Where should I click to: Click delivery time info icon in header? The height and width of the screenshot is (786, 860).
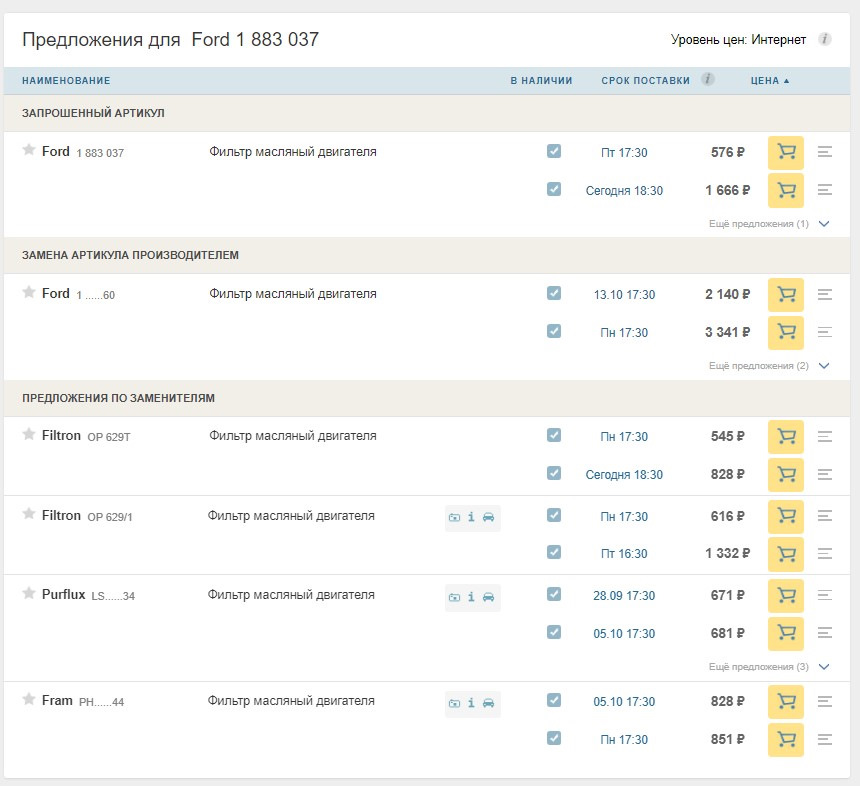(708, 79)
